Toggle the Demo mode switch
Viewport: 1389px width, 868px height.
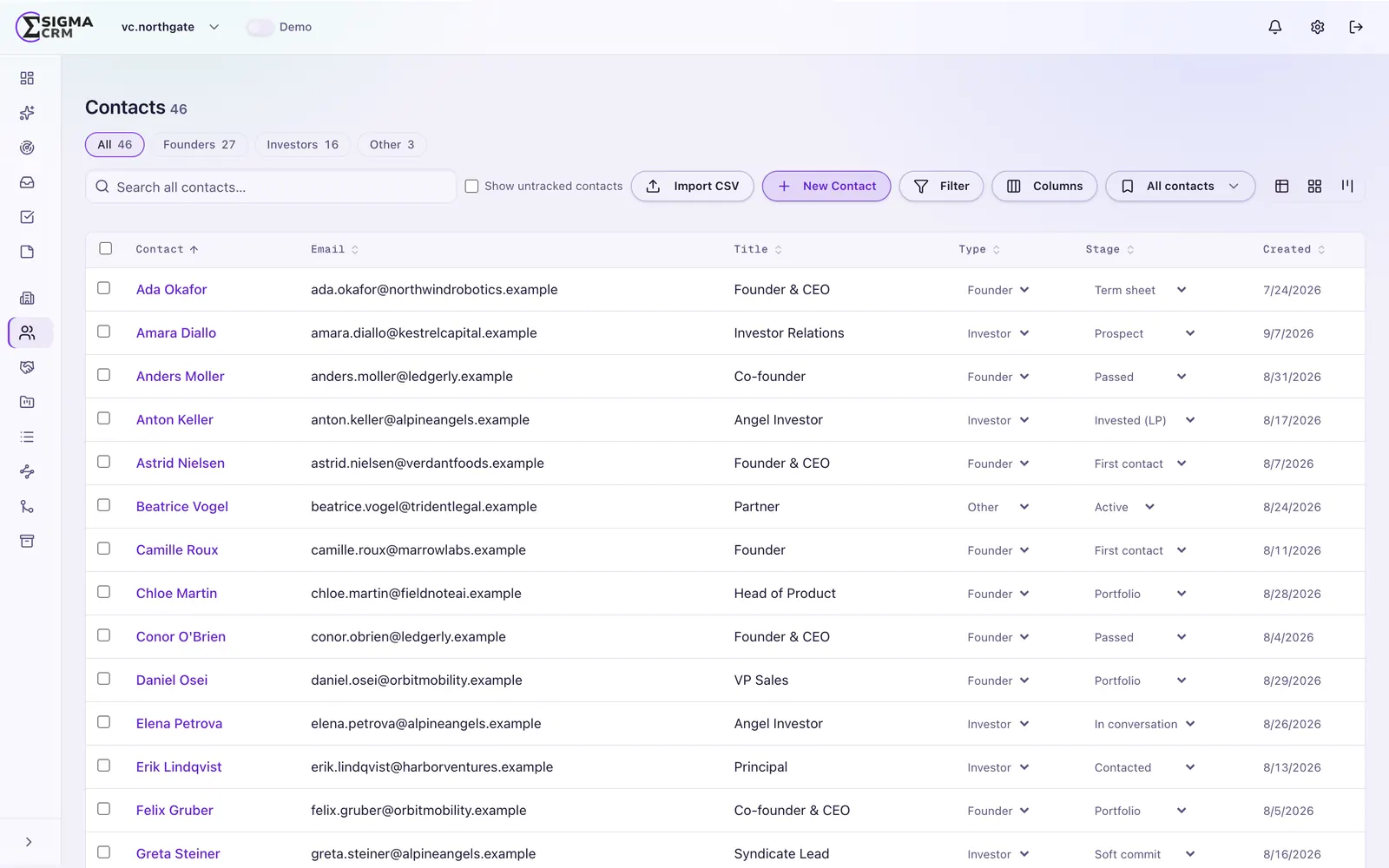260,27
